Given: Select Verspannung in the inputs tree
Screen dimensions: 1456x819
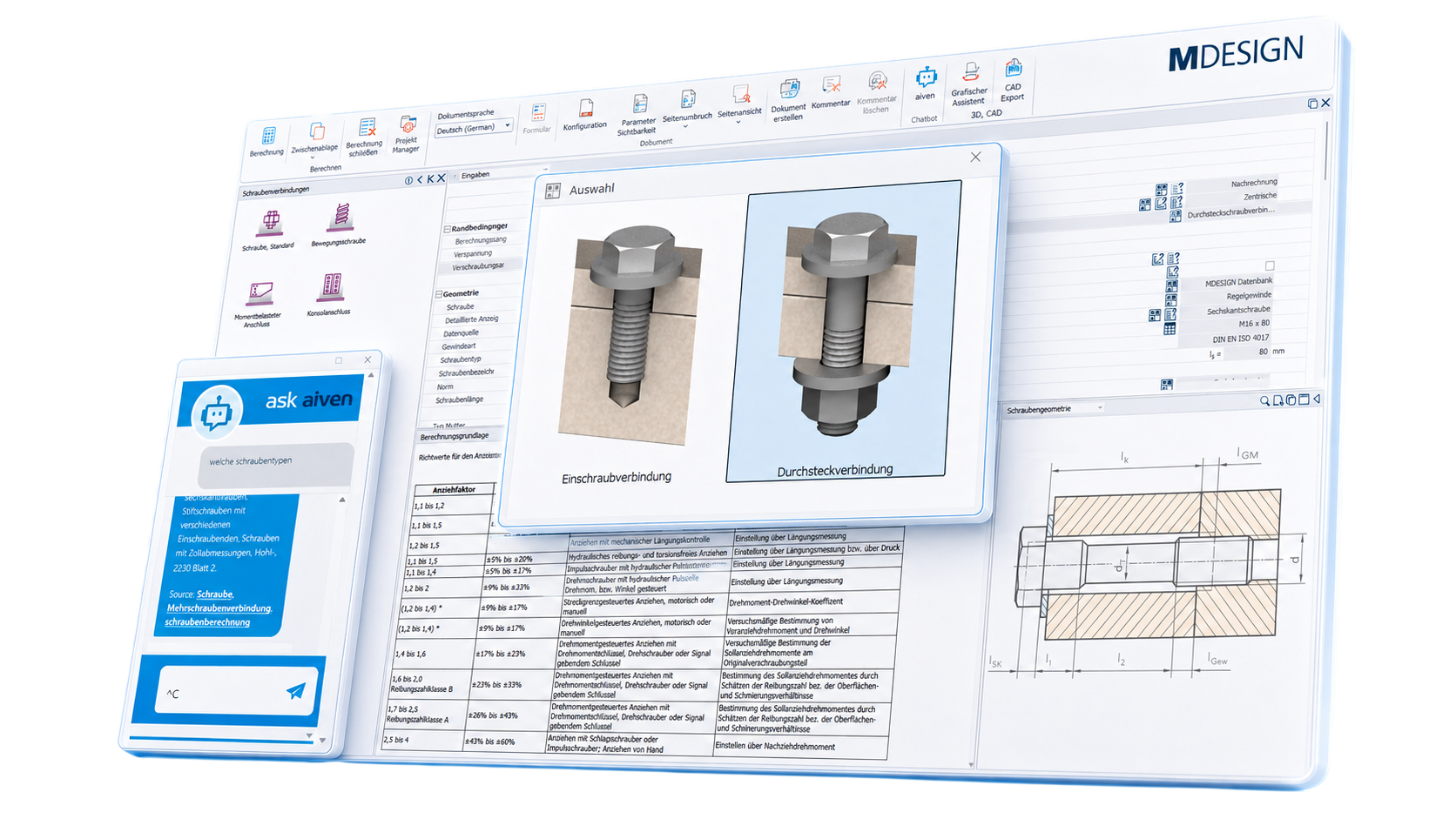Looking at the screenshot, I should pos(472,253).
